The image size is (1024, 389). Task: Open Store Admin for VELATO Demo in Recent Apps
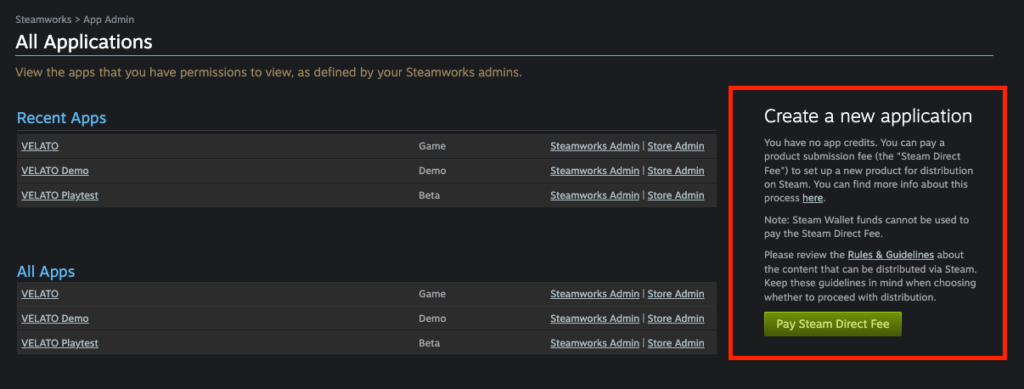tap(676, 171)
